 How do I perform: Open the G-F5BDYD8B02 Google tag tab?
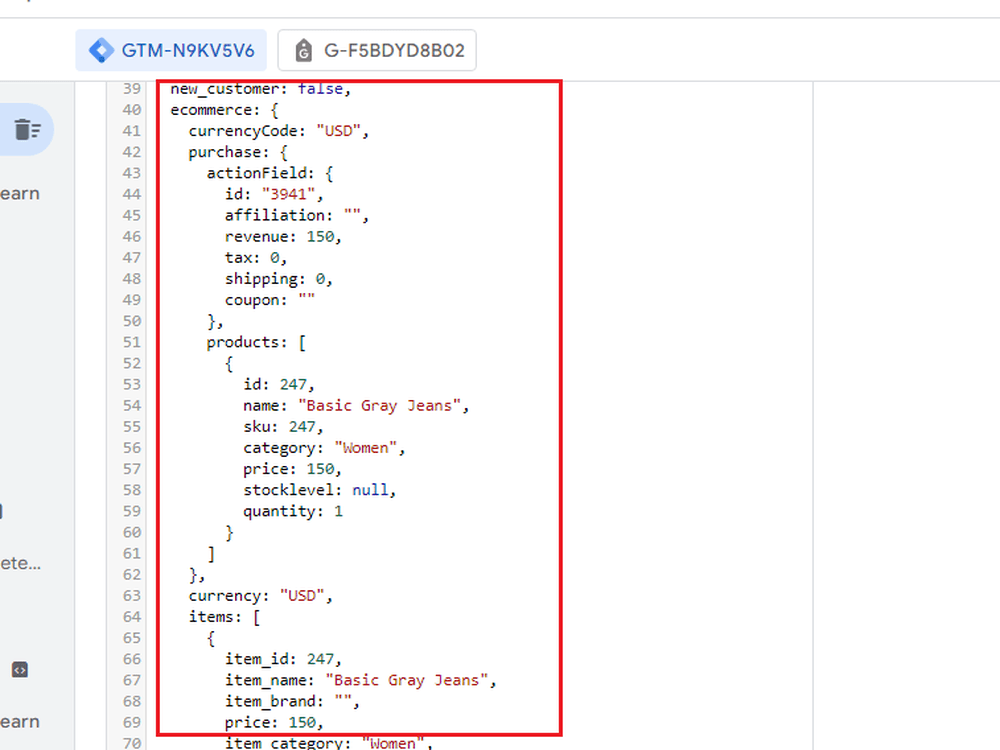[377, 50]
